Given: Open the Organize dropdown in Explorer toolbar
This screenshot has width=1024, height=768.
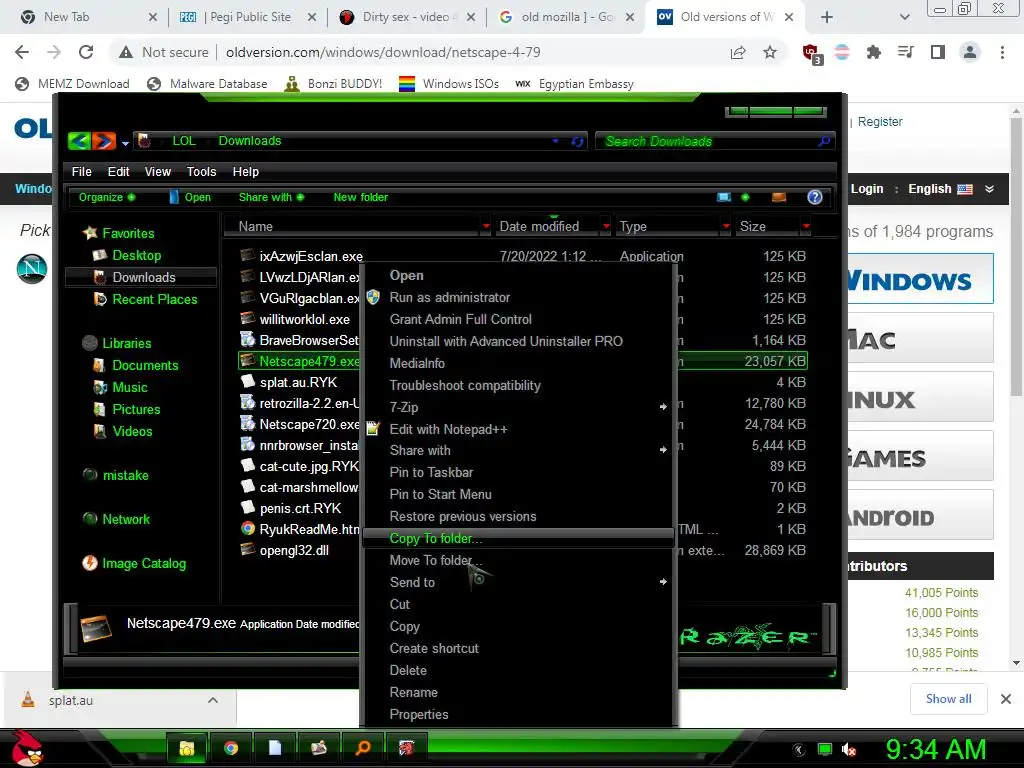Looking at the screenshot, I should [106, 197].
